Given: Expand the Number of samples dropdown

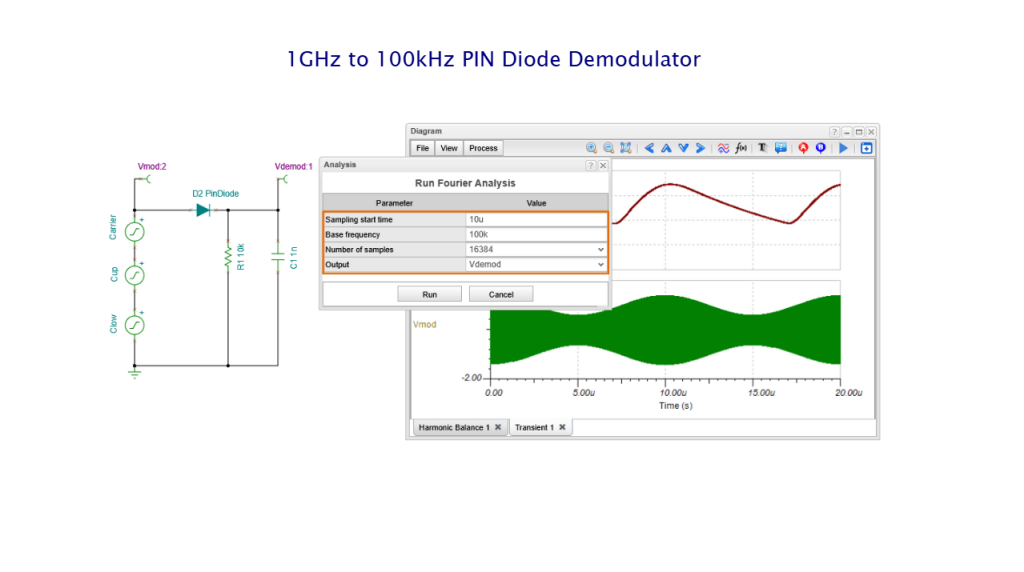Looking at the screenshot, I should tap(600, 249).
